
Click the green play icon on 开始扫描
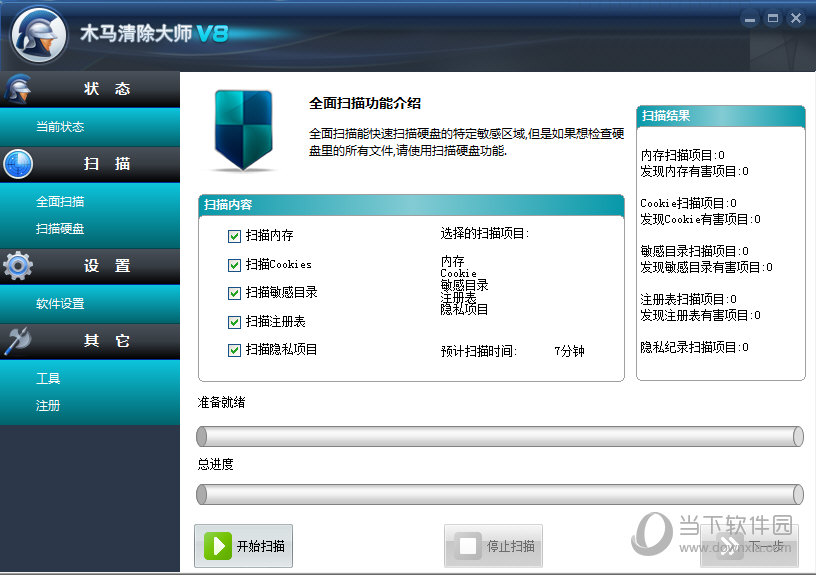coord(218,546)
